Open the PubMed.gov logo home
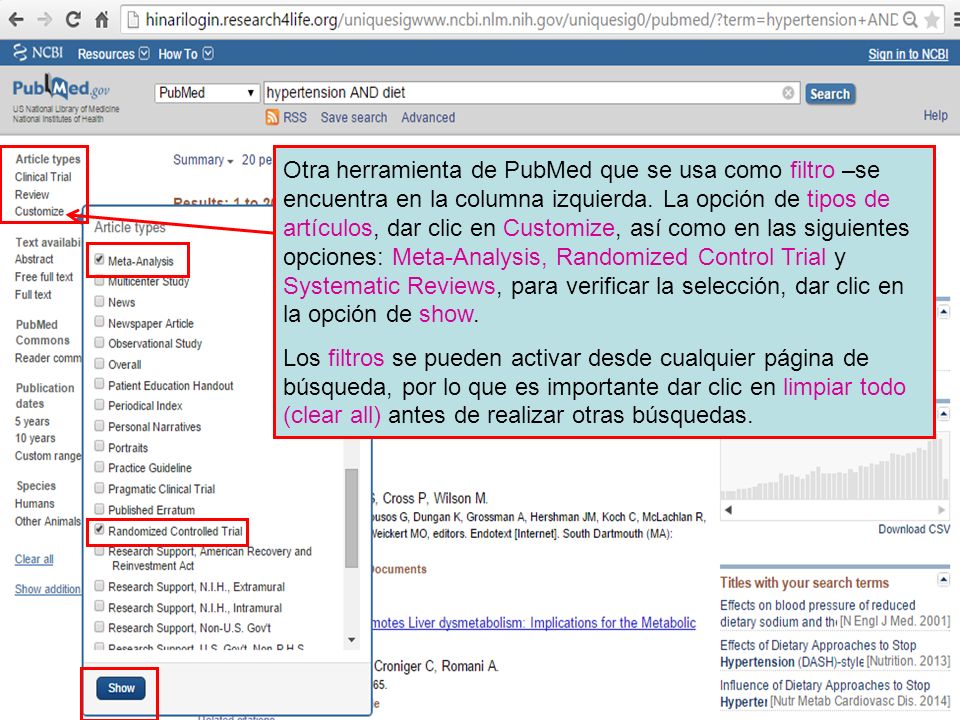Screen dimensions: 960x720 61,89
